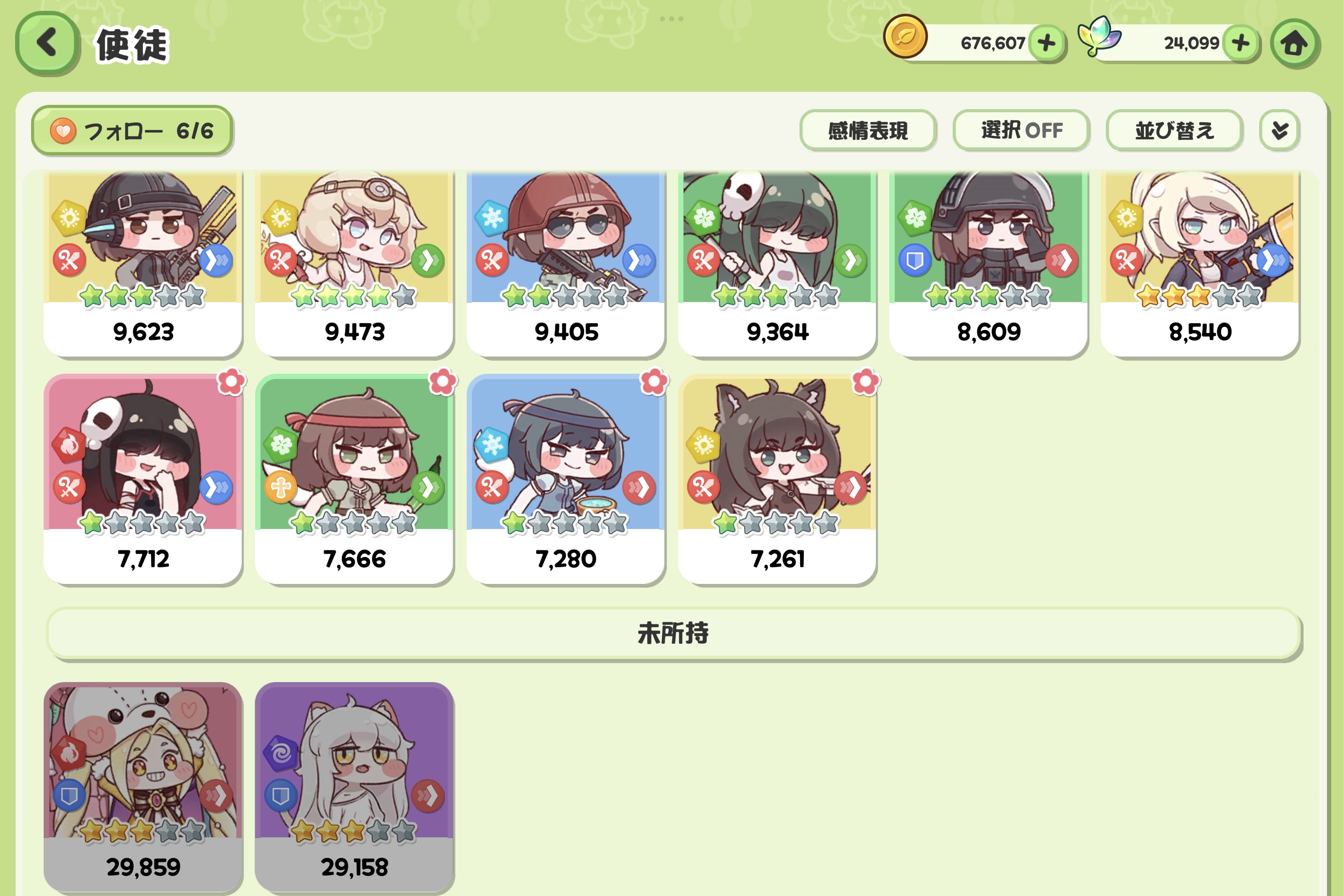1343x896 pixels.
Task: Select the apostle card with power 9,623
Action: click(143, 264)
